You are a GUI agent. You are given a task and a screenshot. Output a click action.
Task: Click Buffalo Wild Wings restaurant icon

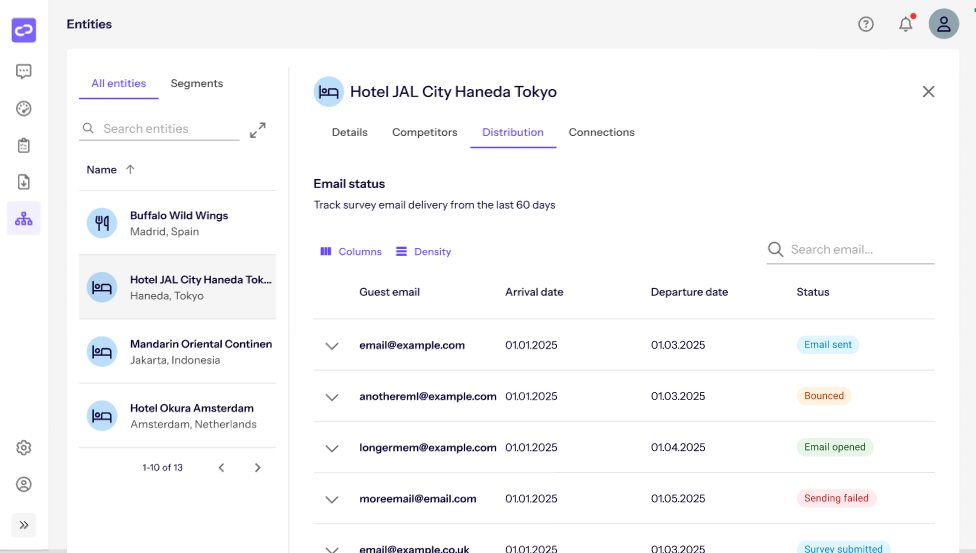click(101, 223)
